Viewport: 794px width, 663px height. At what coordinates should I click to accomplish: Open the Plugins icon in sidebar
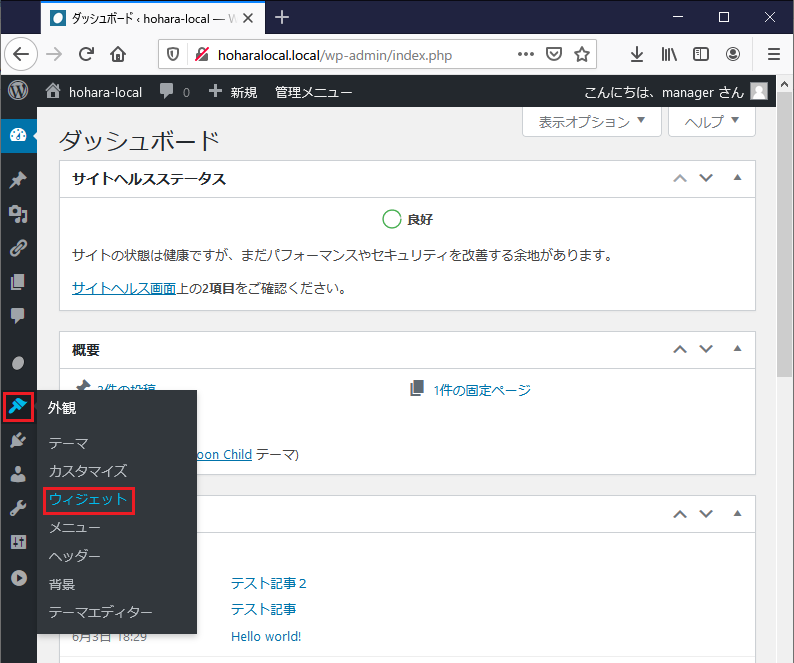tap(18, 440)
